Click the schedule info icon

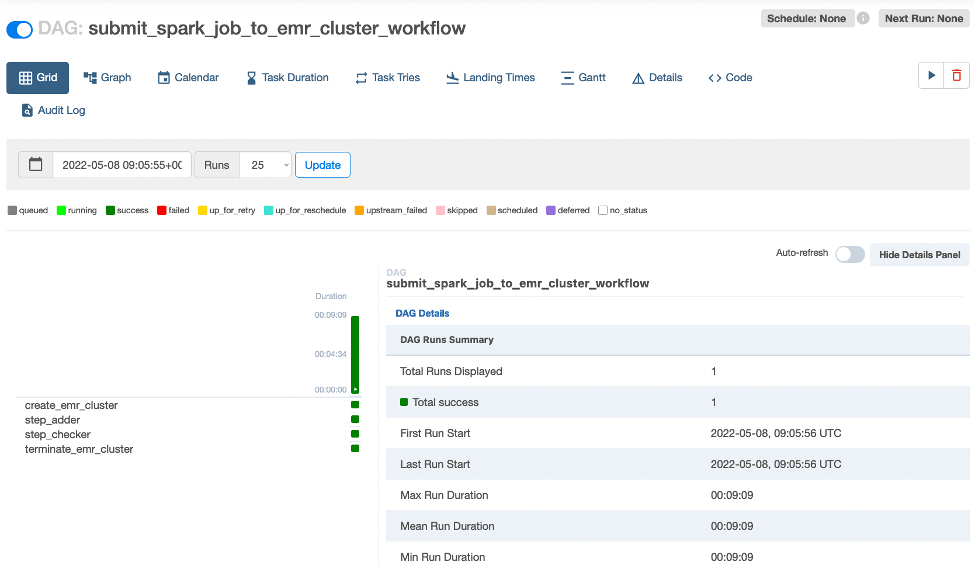pos(863,18)
